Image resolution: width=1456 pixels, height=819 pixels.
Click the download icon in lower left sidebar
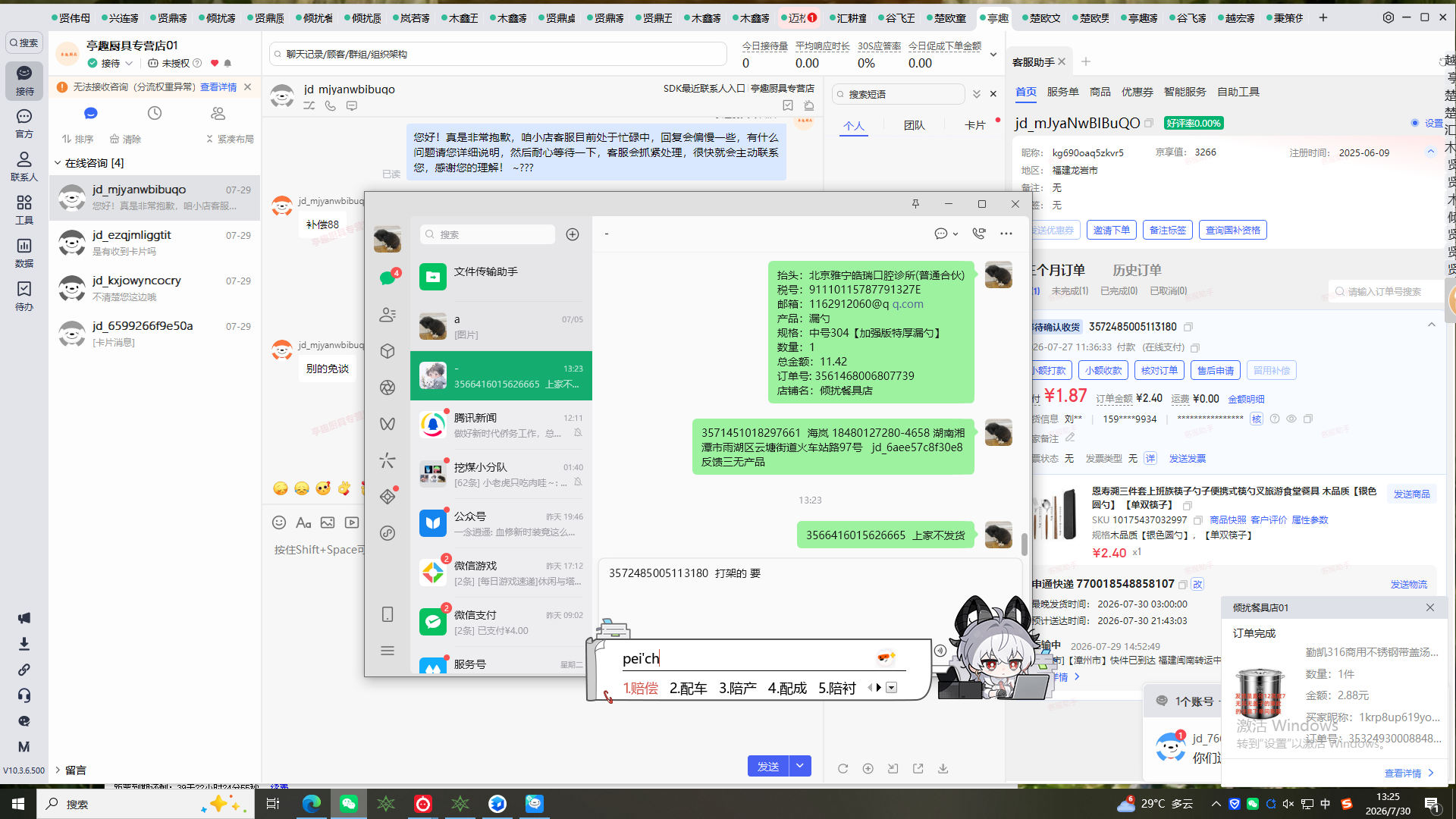point(24,644)
